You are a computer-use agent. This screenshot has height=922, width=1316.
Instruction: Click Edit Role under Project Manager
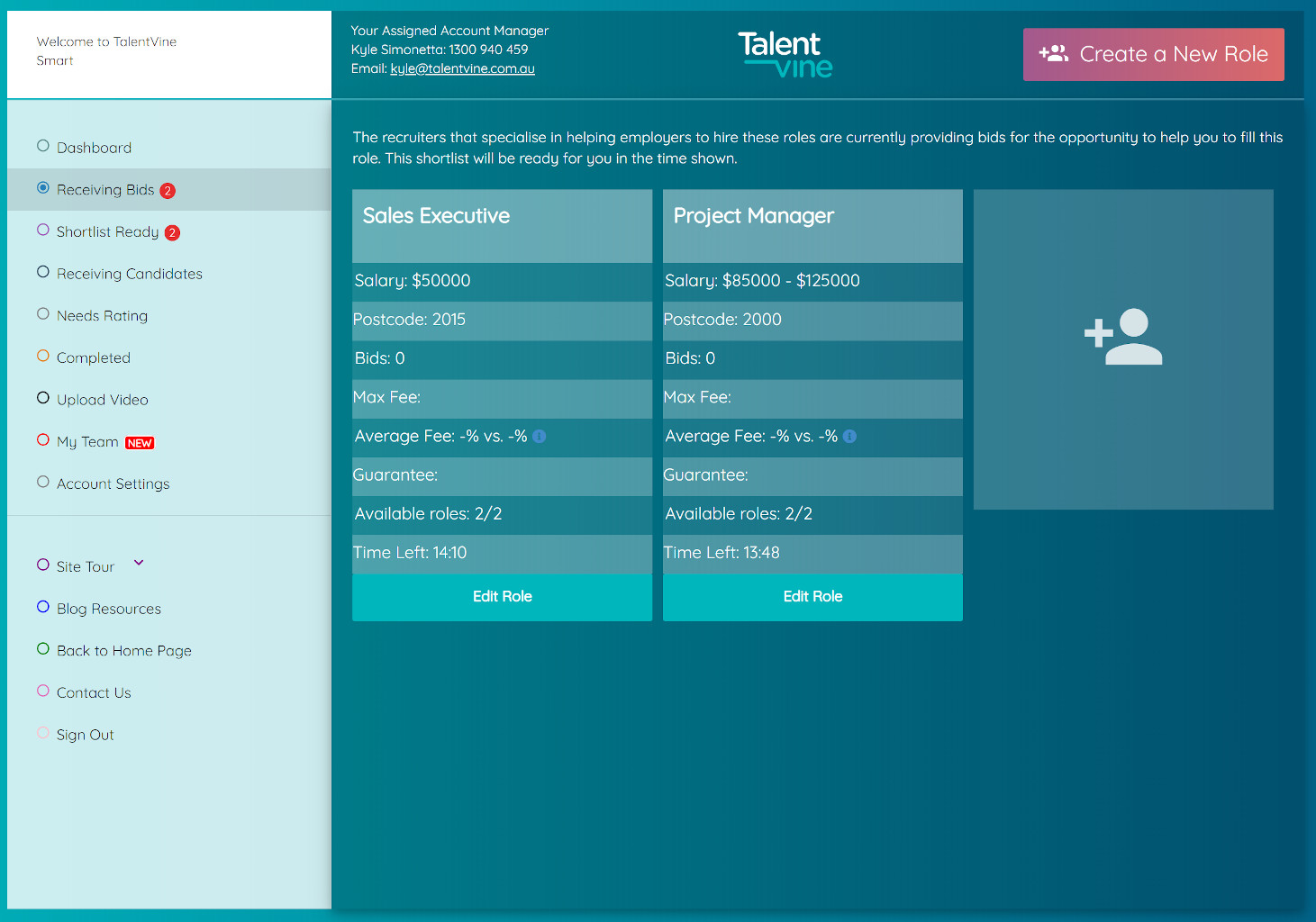(812, 597)
